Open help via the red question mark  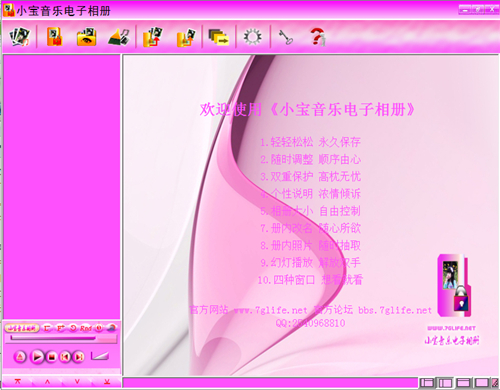318,37
